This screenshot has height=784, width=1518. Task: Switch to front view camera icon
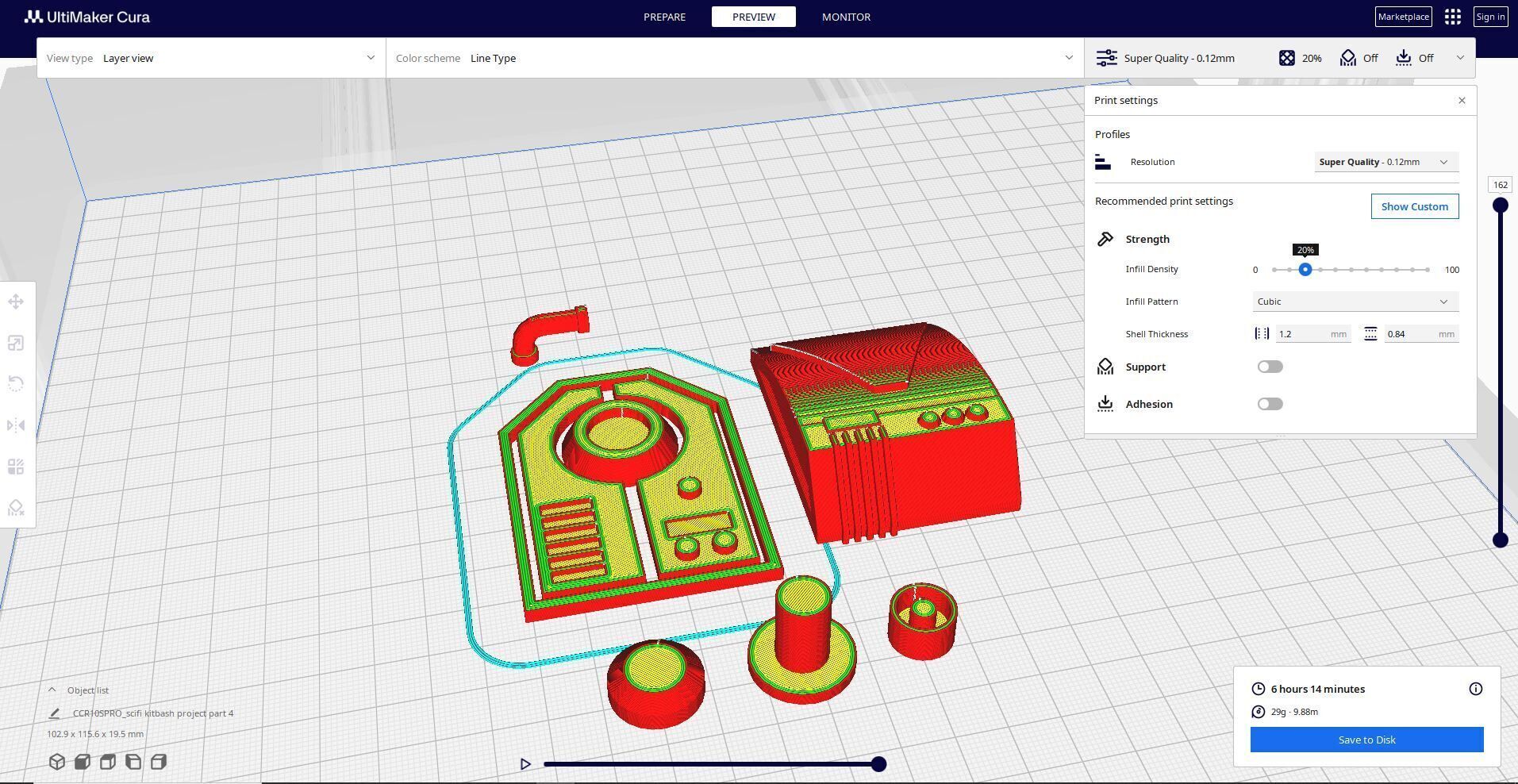click(x=82, y=762)
